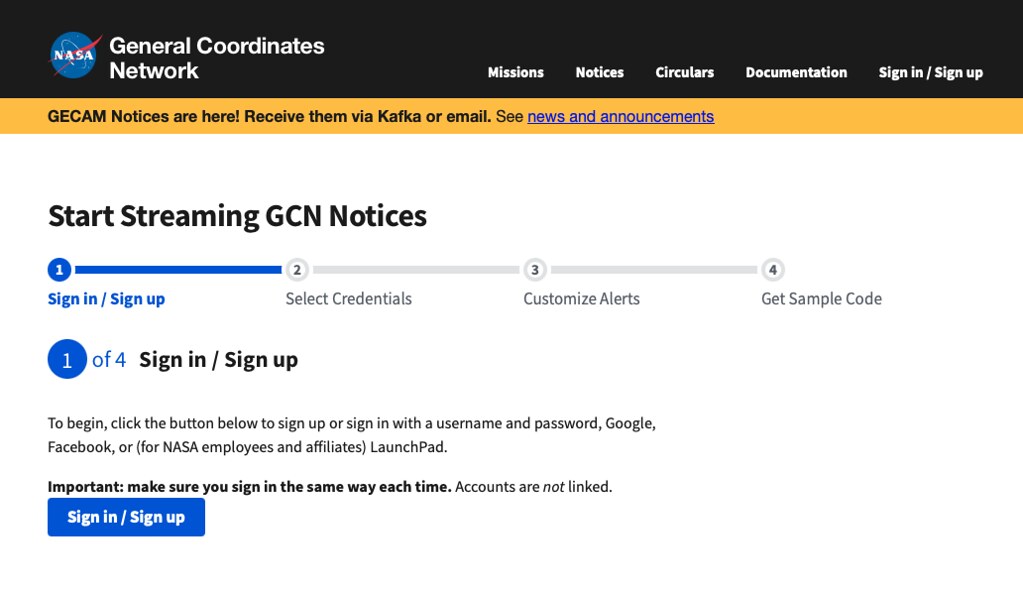Click the Start Streaming GCN Notices heading
The height and width of the screenshot is (591, 1023).
(237, 216)
